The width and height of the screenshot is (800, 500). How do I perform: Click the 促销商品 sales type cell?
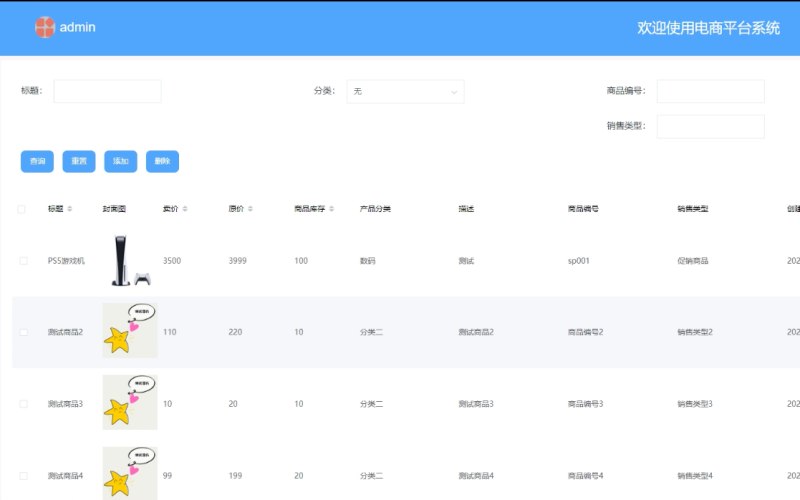[x=693, y=261]
